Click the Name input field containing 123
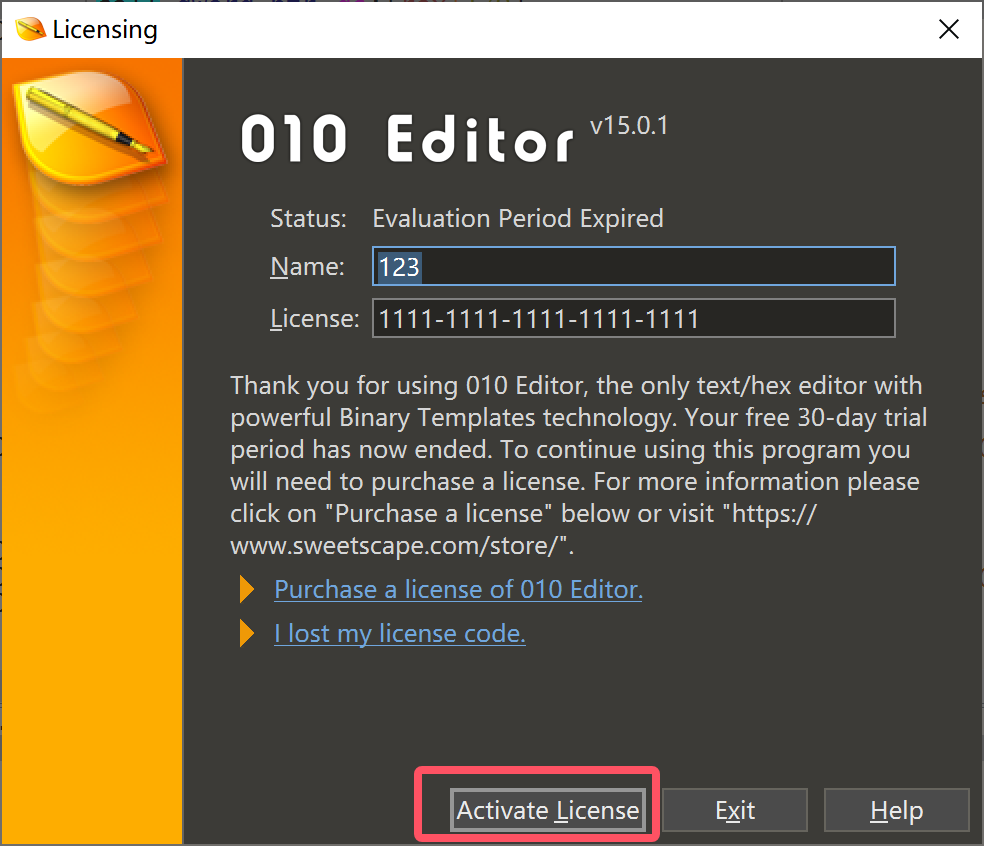The image size is (984, 846). [634, 266]
